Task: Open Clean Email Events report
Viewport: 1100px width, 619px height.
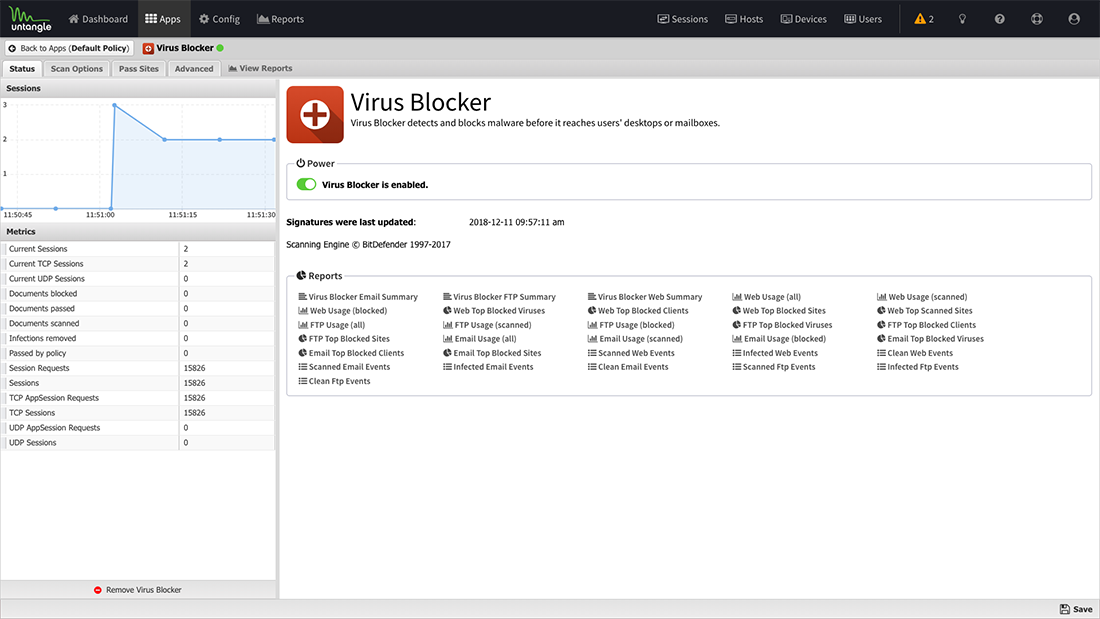Action: tap(628, 367)
